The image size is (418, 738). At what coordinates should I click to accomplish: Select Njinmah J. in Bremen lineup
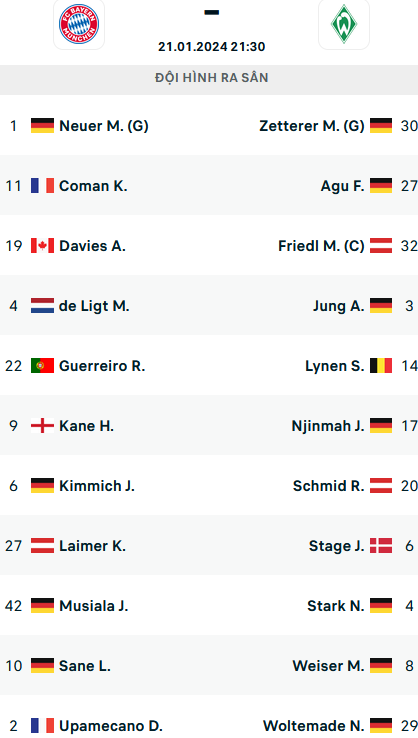pyautogui.click(x=328, y=426)
